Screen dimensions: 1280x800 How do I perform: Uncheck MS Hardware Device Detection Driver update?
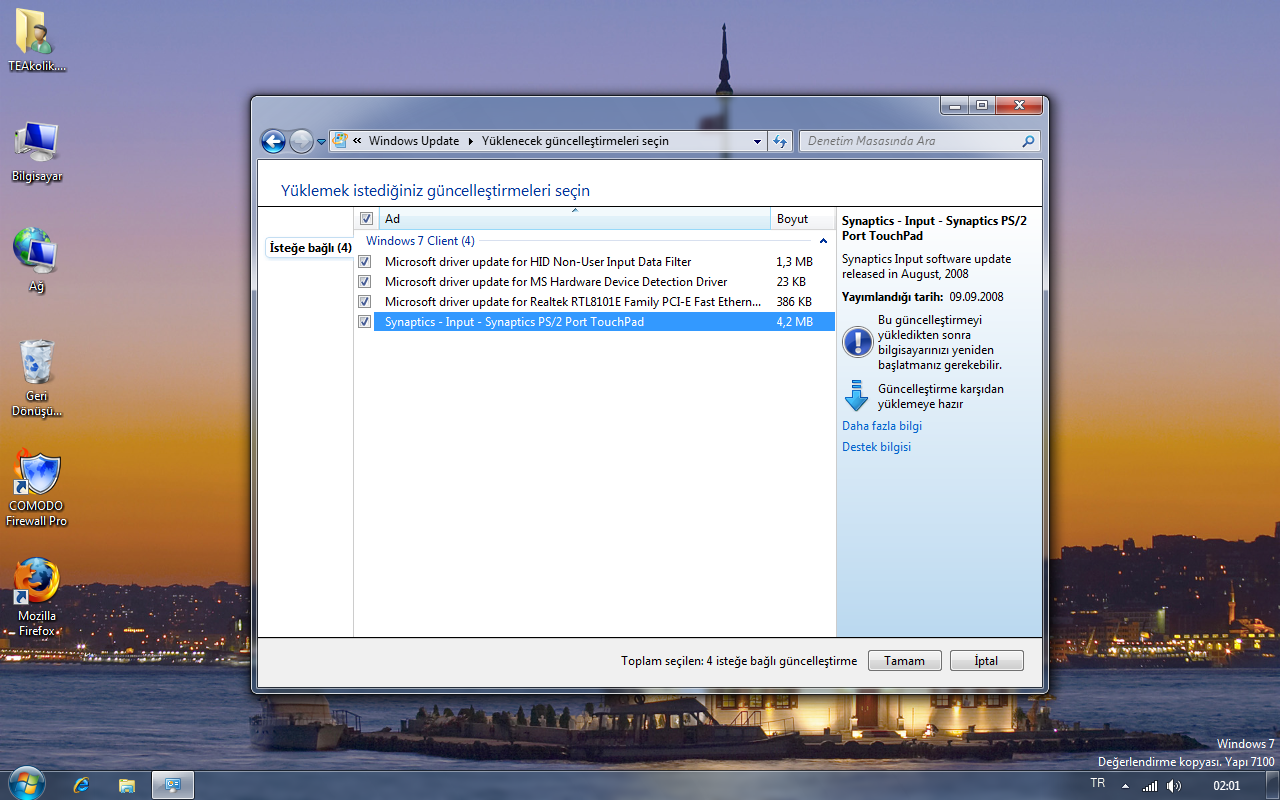pos(365,282)
